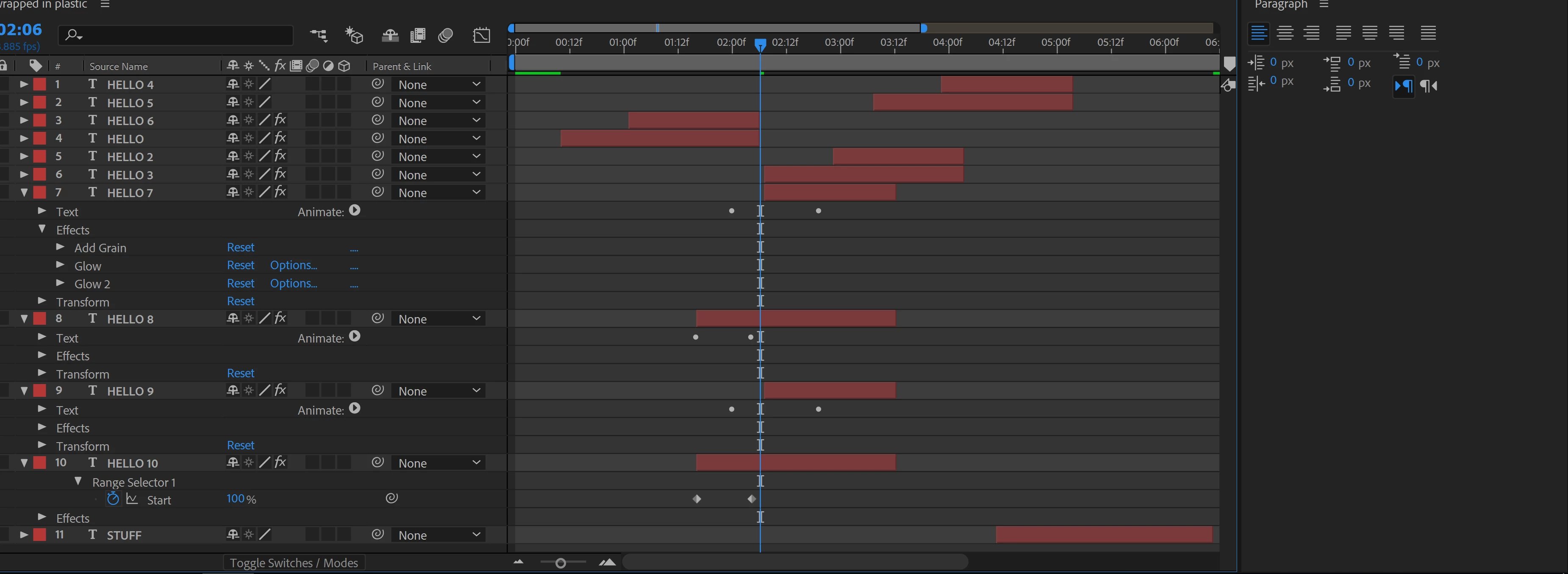Viewport: 1568px width, 574px height.
Task: Click the right align text icon
Action: [1312, 33]
